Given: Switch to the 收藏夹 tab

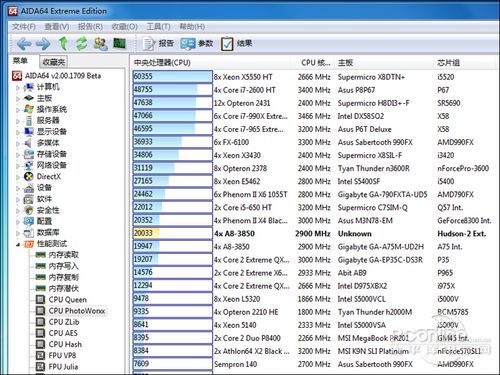Looking at the screenshot, I should (x=53, y=62).
